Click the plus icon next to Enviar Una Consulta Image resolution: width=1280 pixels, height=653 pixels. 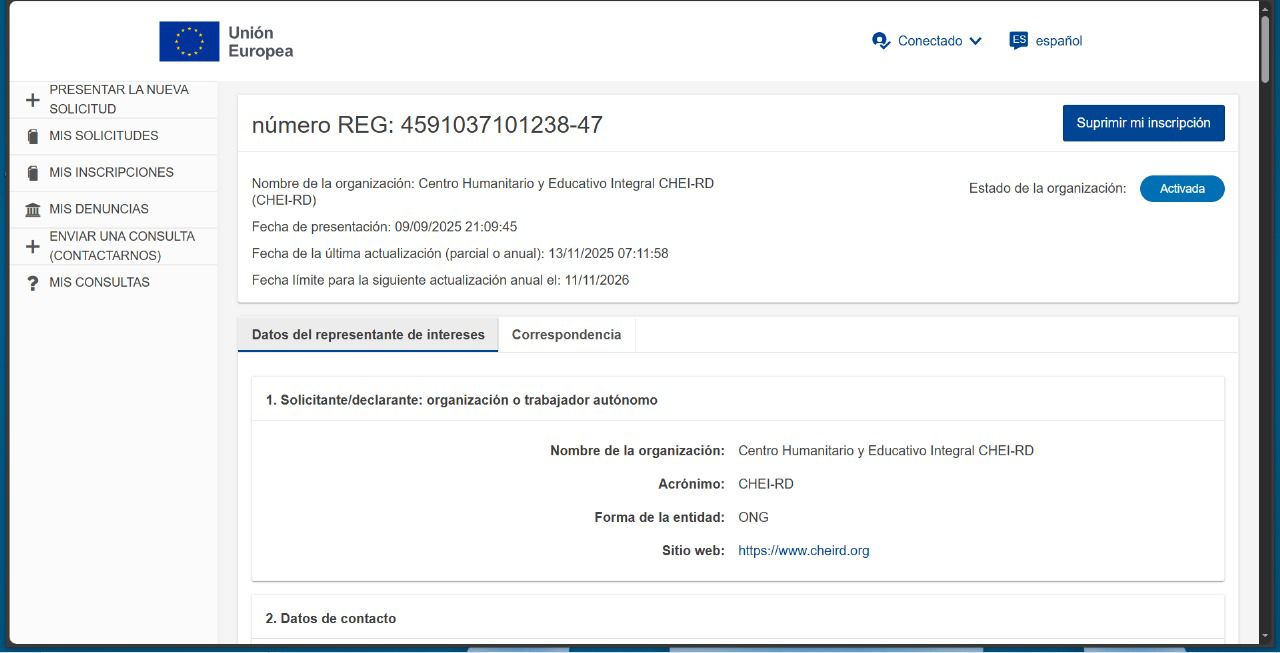32,245
